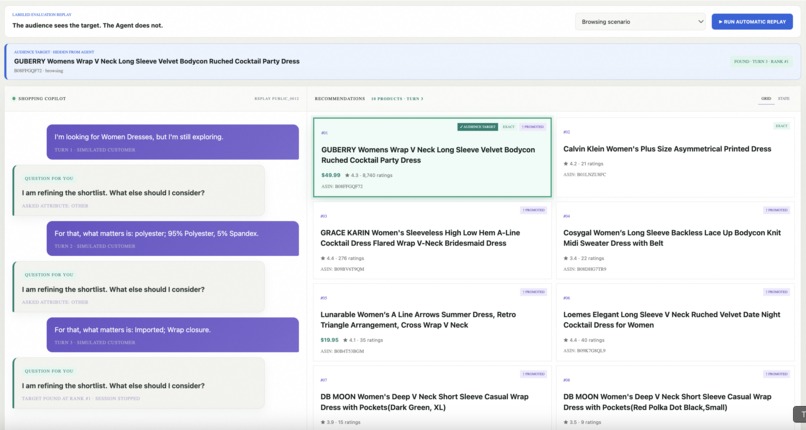Open GUBERRY Velvet Bodycon dress product card title
The width and height of the screenshot is (806, 430).
pos(428,155)
